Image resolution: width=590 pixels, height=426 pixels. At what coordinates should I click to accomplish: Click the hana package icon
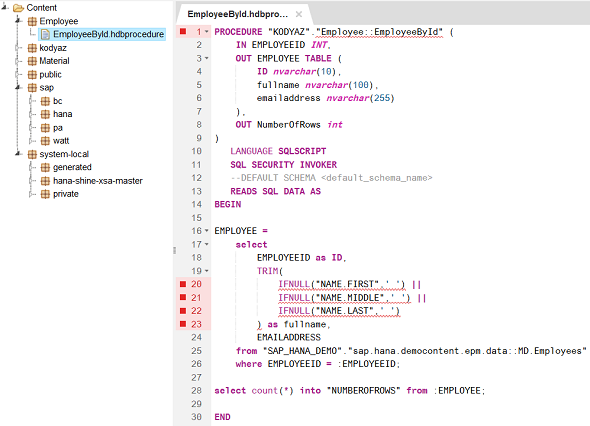click(45, 114)
